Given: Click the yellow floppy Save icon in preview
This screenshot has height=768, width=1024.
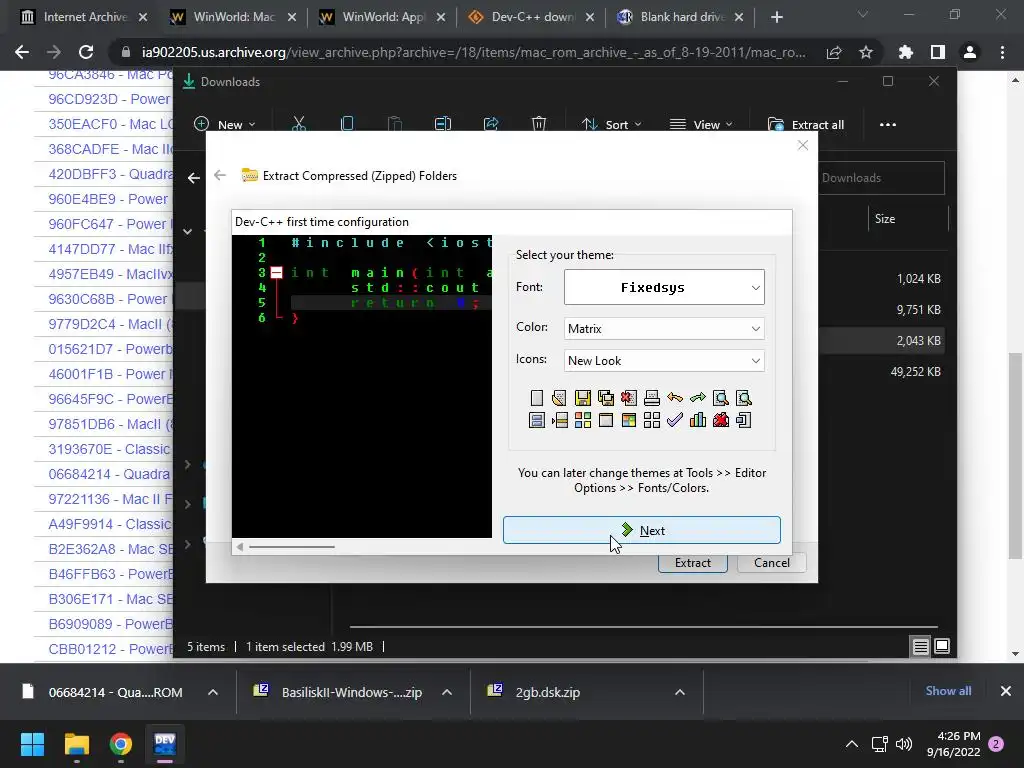Looking at the screenshot, I should [583, 398].
